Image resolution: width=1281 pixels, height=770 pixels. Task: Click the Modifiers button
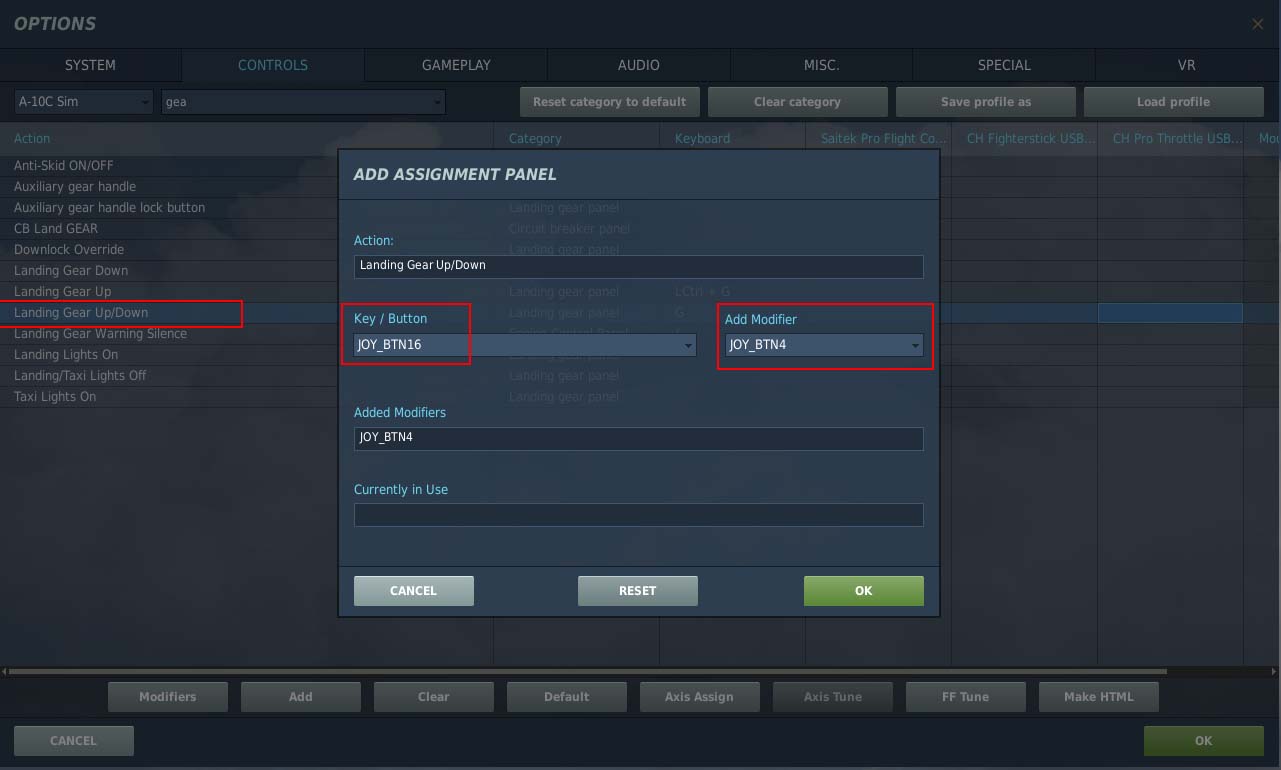pyautogui.click(x=168, y=697)
